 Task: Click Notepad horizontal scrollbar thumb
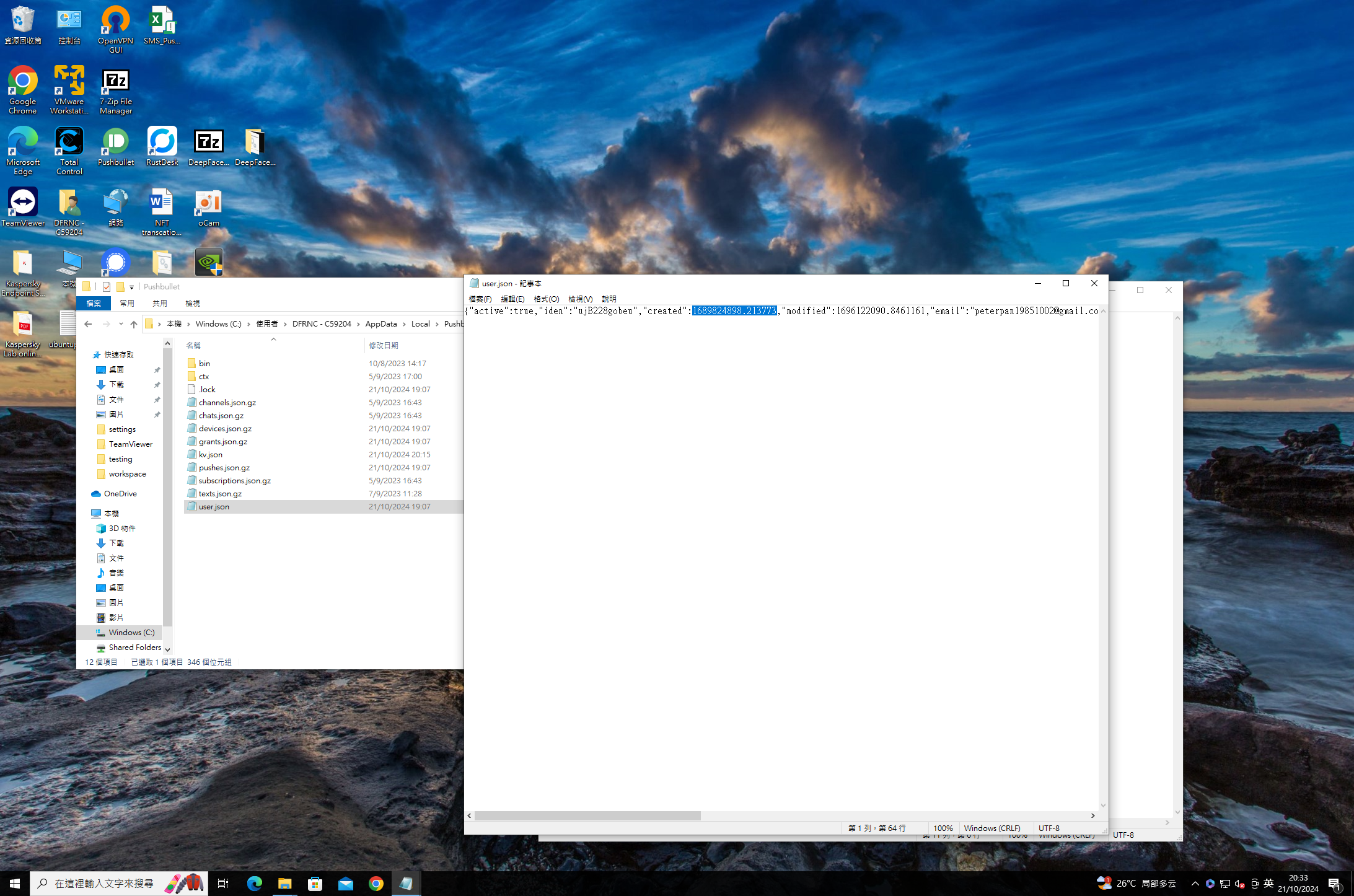point(587,815)
